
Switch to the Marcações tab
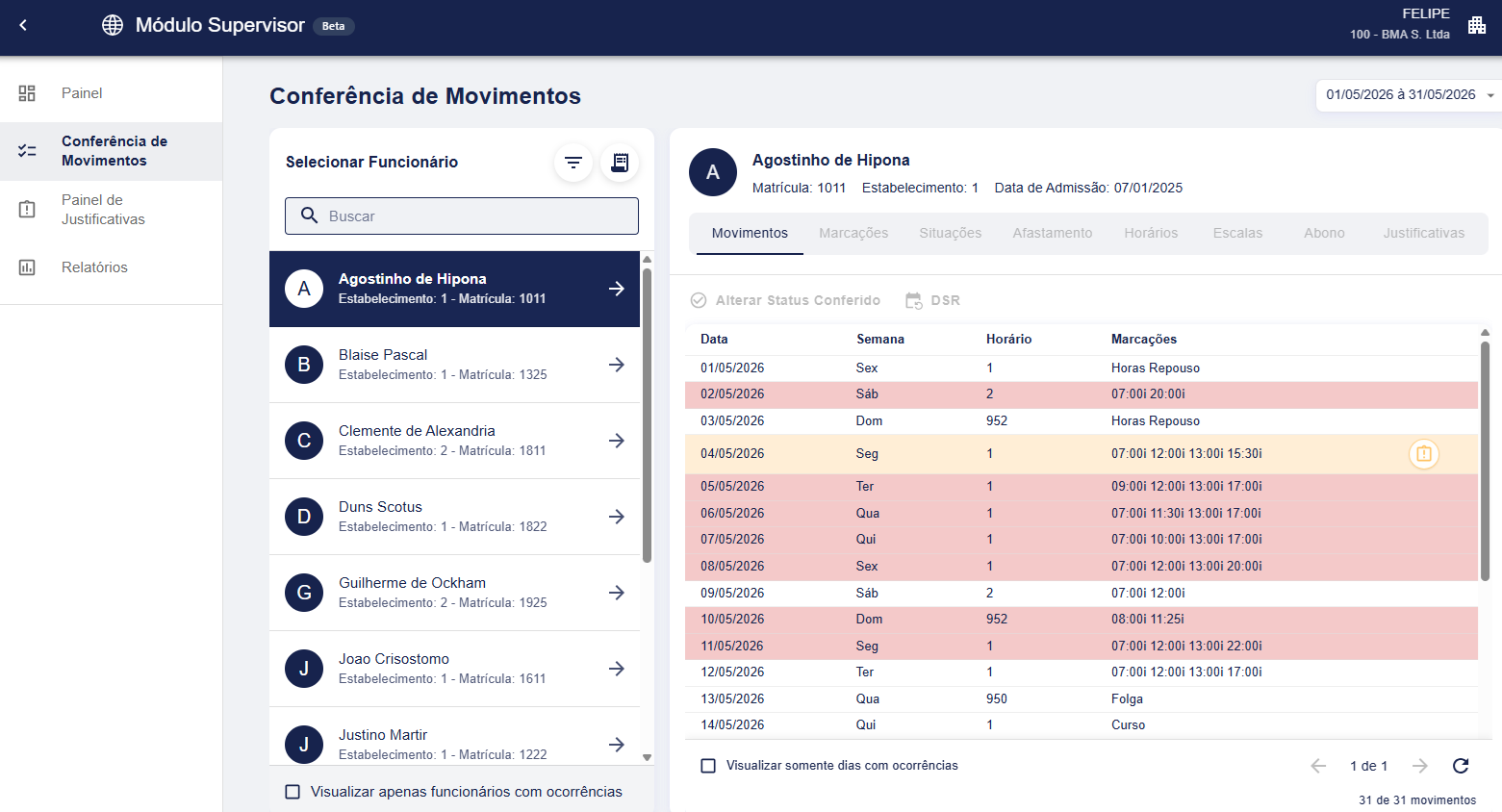point(853,233)
